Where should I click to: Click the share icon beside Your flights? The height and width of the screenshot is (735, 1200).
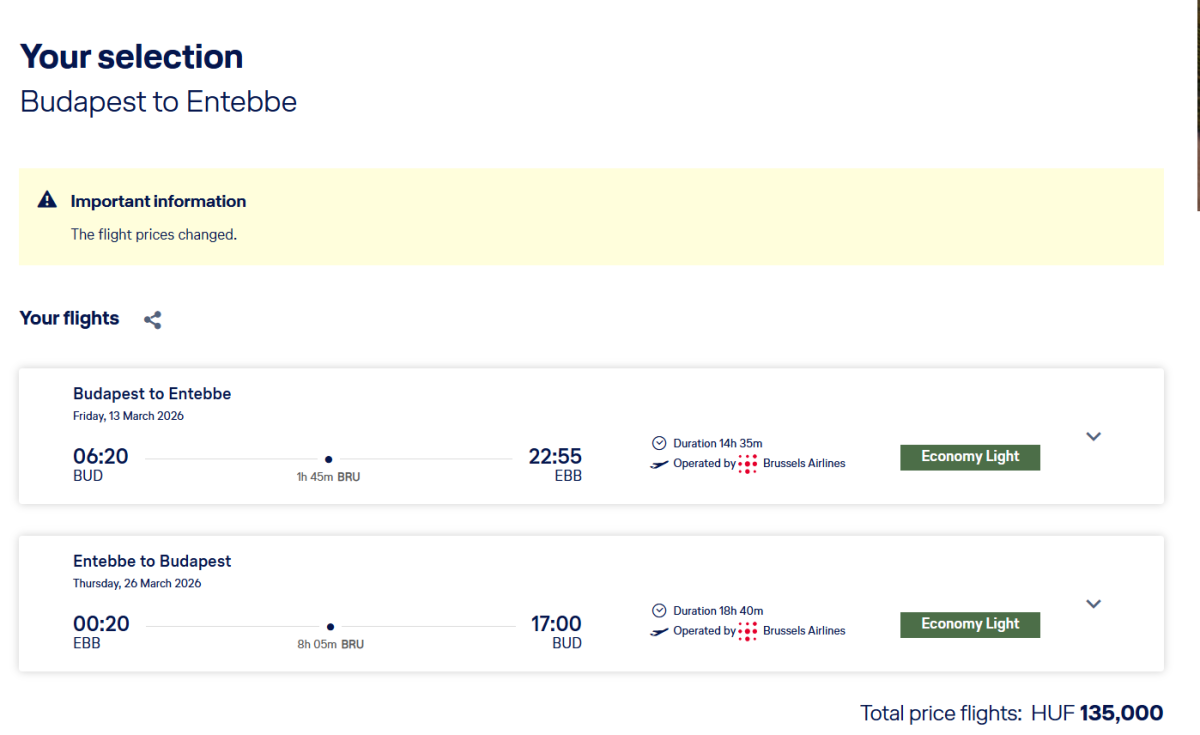coord(152,320)
